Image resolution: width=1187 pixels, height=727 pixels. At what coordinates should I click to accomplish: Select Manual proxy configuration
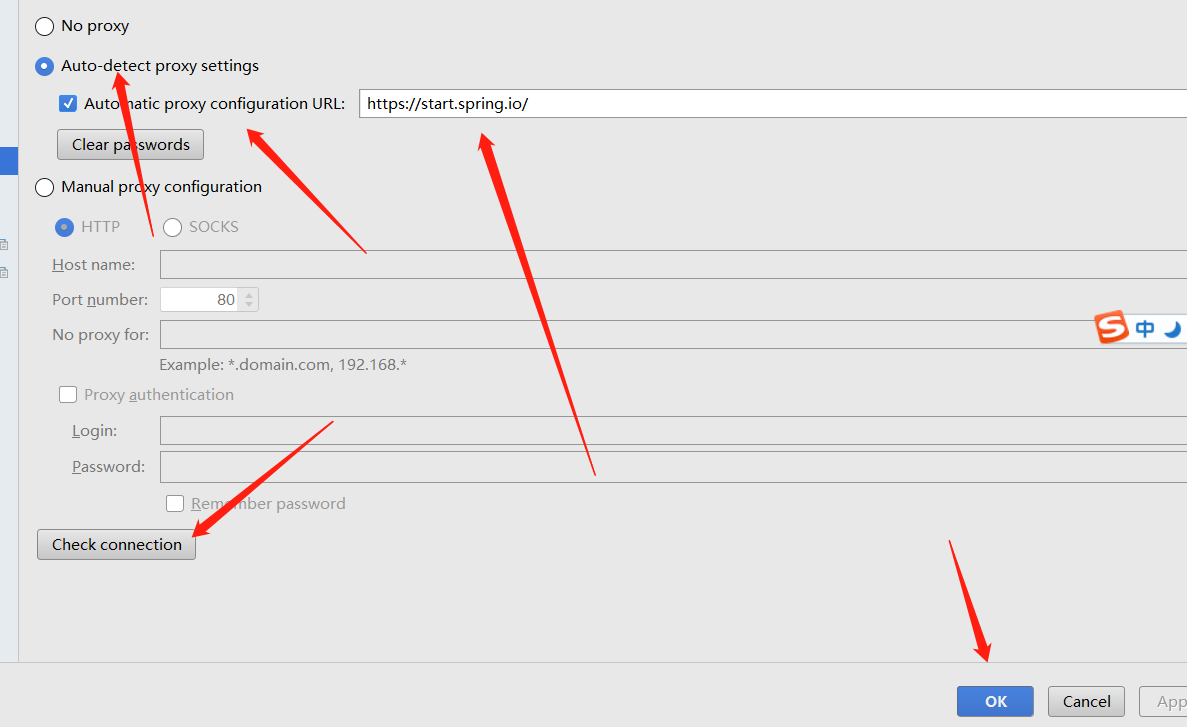point(44,187)
